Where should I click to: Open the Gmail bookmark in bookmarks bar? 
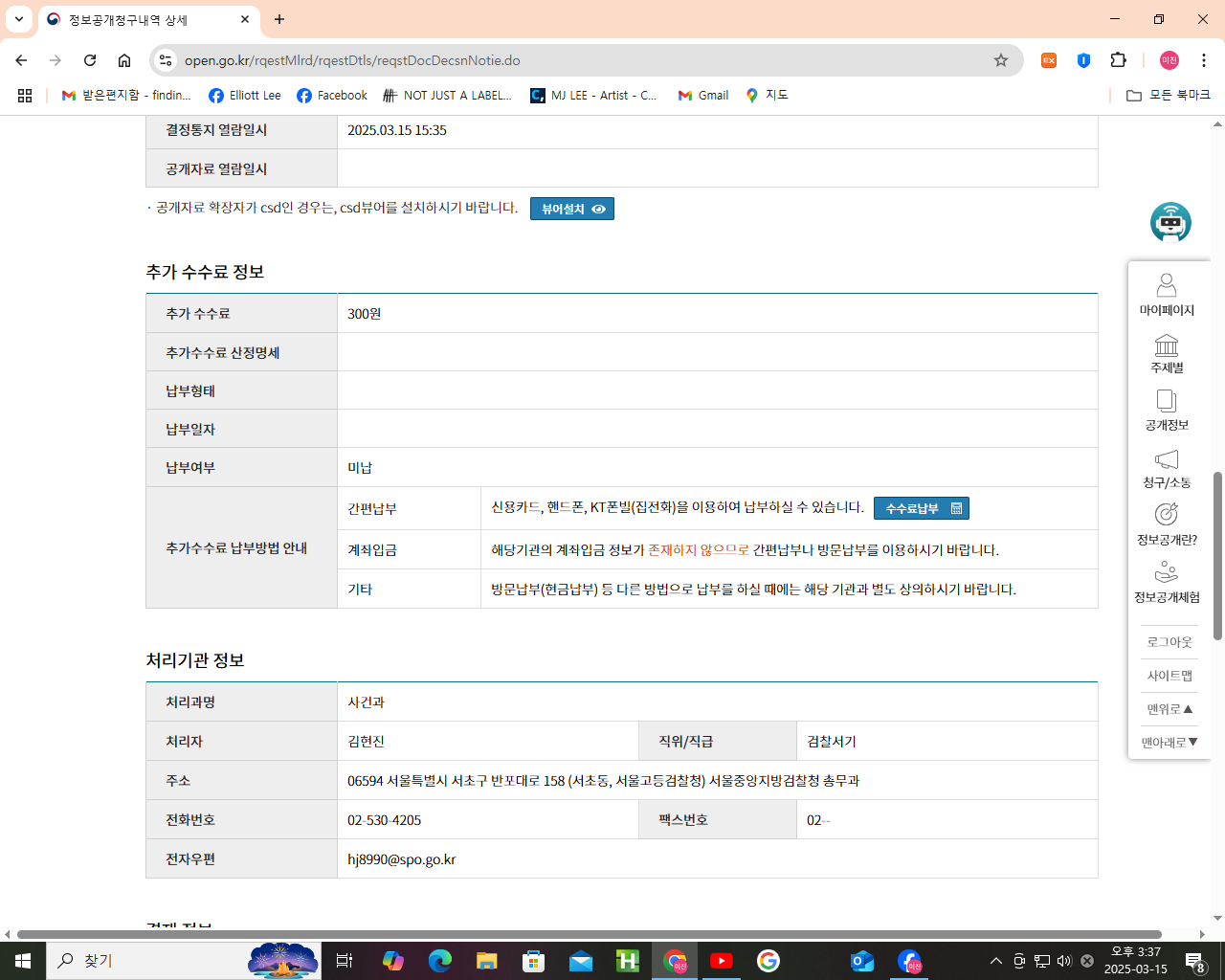click(x=702, y=95)
